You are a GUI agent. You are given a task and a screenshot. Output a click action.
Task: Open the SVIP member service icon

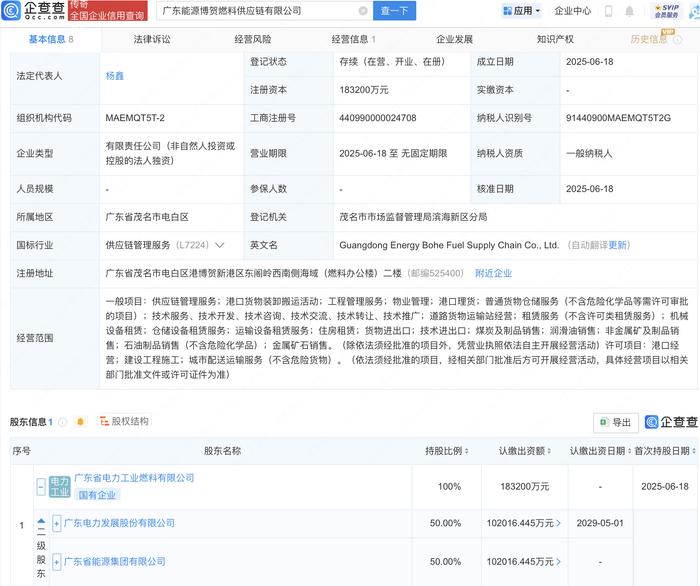click(x=667, y=11)
